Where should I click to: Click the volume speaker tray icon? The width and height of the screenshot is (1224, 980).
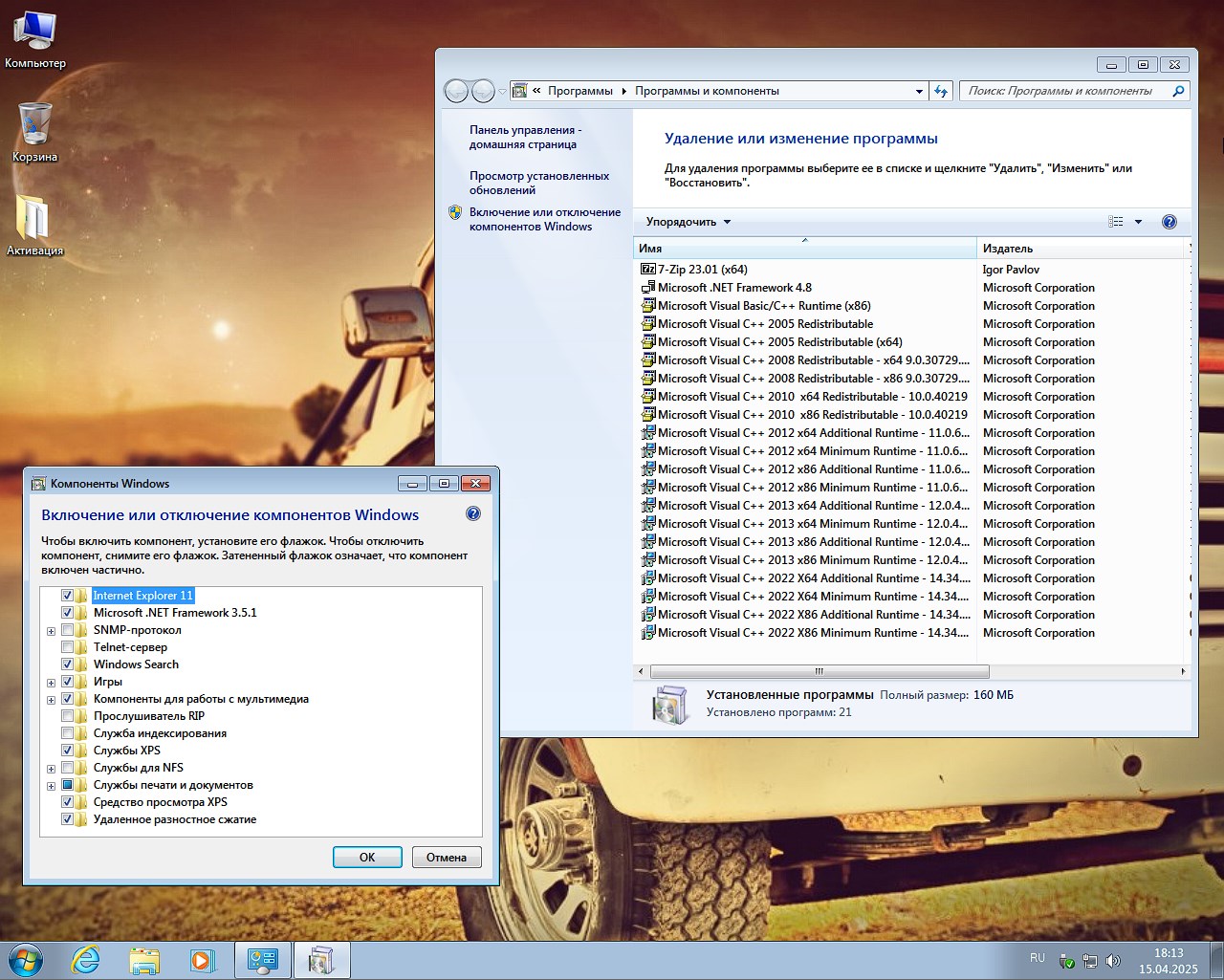[1112, 961]
